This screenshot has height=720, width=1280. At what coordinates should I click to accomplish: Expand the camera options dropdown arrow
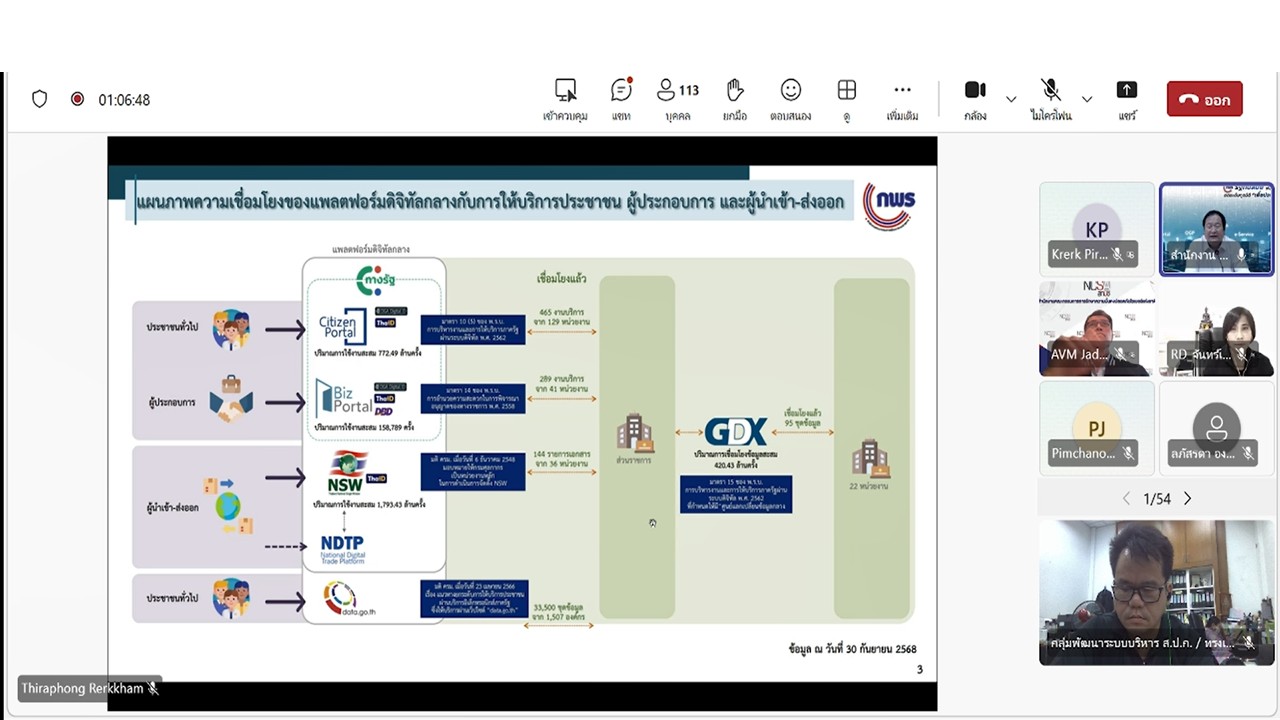pyautogui.click(x=1011, y=100)
